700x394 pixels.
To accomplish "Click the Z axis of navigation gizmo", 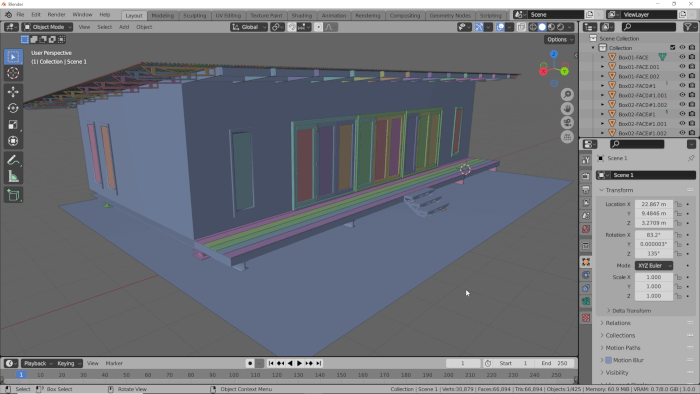I will point(554,54).
